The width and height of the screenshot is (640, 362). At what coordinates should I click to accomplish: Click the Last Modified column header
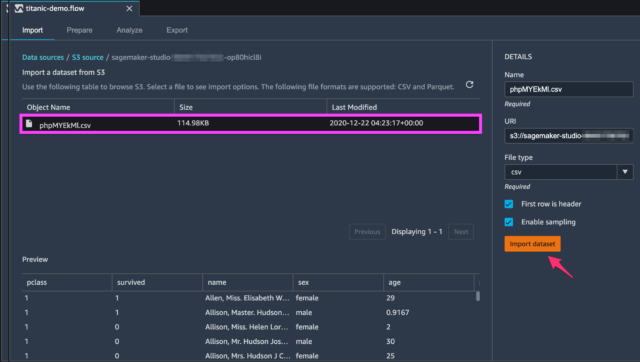(x=354, y=107)
